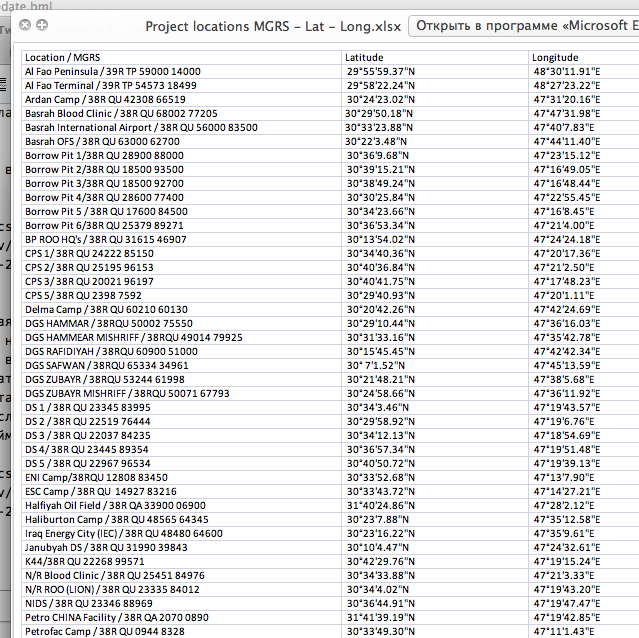
Task: Select the Iraq Energy City (IEC) cell
Action: (x=181, y=534)
